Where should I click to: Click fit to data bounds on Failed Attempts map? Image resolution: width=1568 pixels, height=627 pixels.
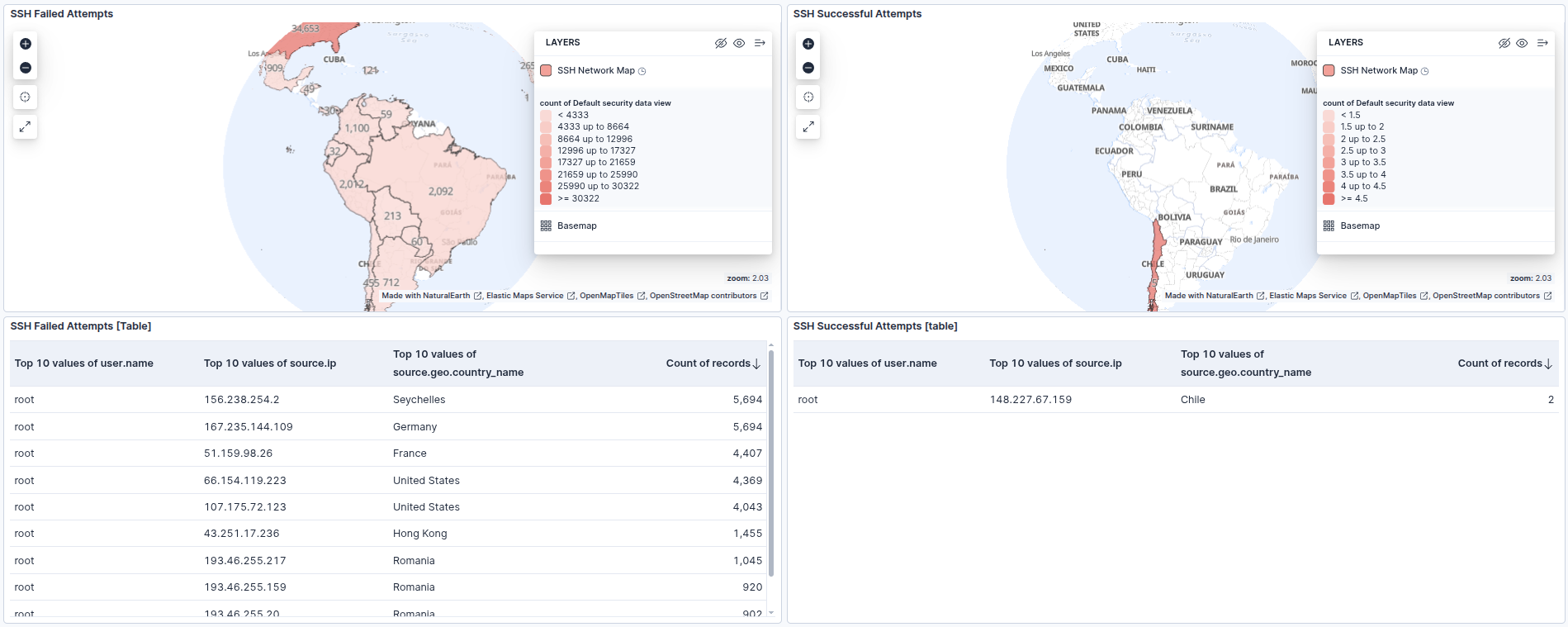(x=26, y=97)
